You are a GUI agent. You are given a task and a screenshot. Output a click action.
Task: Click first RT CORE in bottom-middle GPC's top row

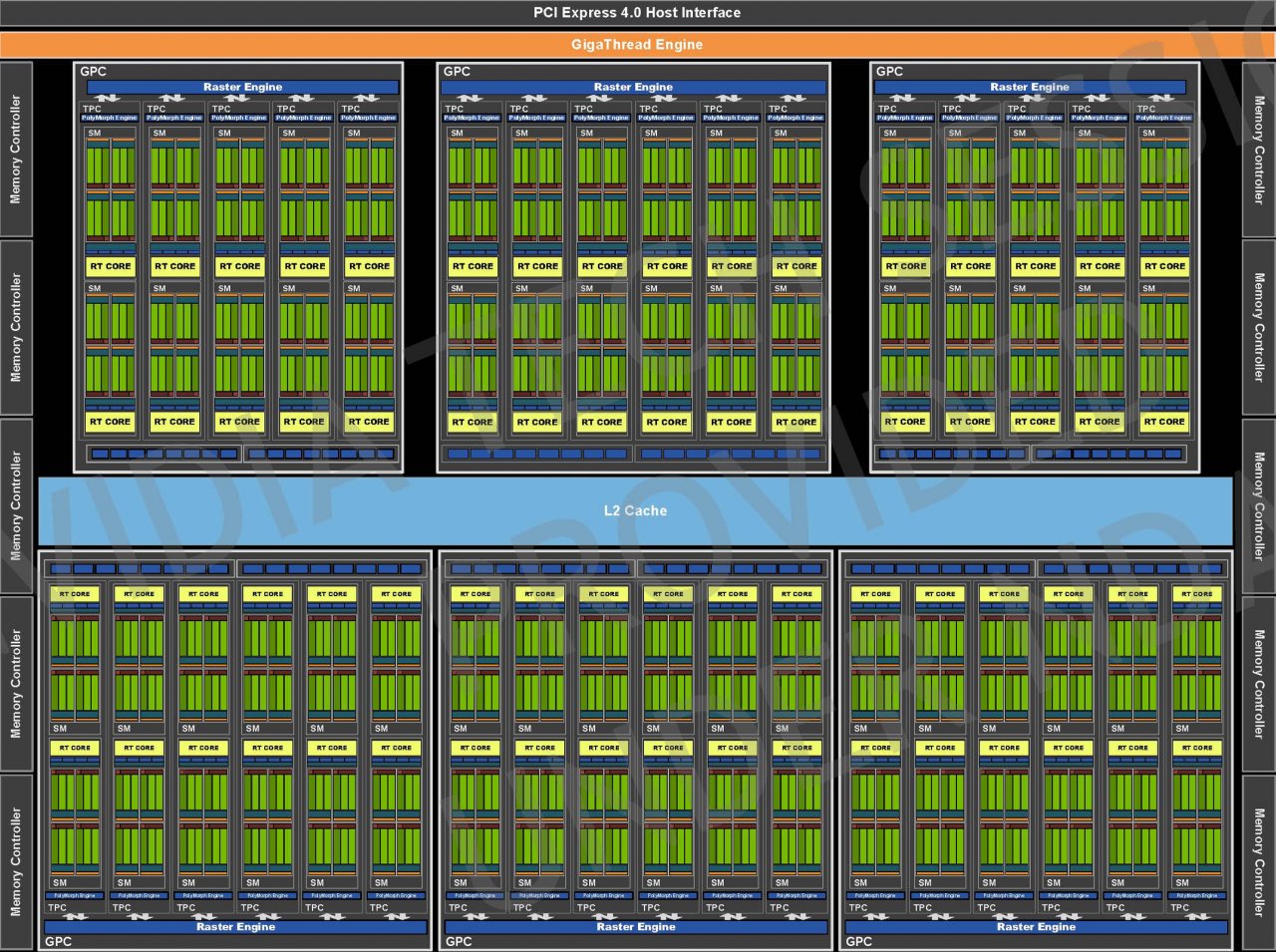point(475,594)
